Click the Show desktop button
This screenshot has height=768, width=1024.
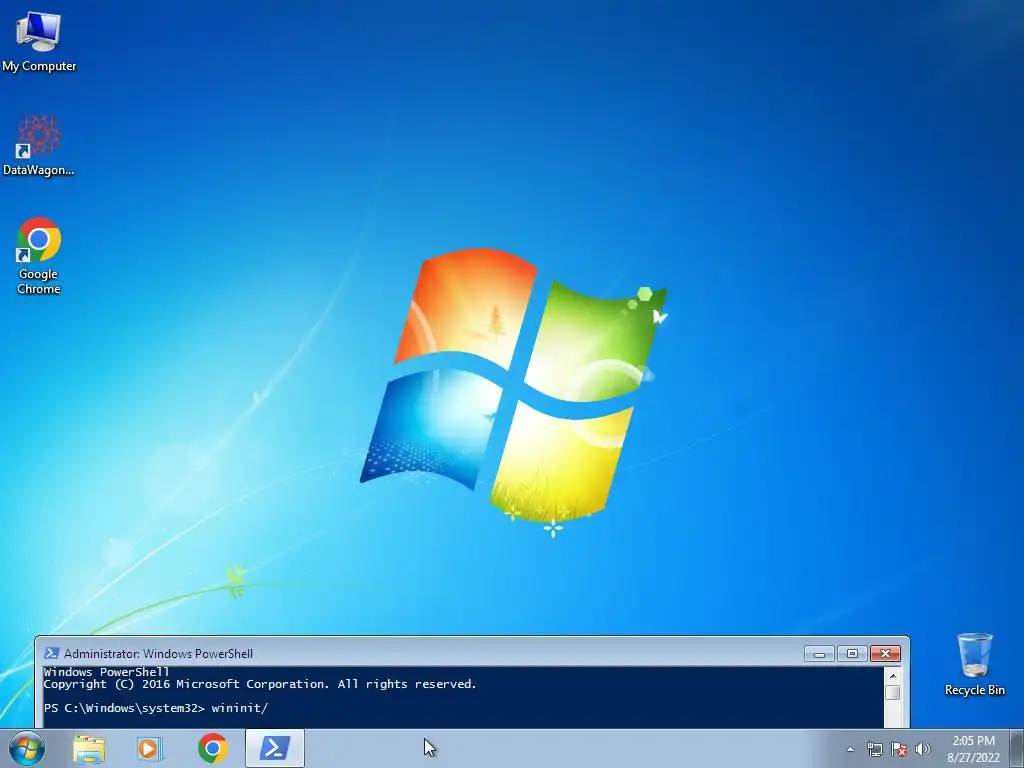pos(1017,749)
